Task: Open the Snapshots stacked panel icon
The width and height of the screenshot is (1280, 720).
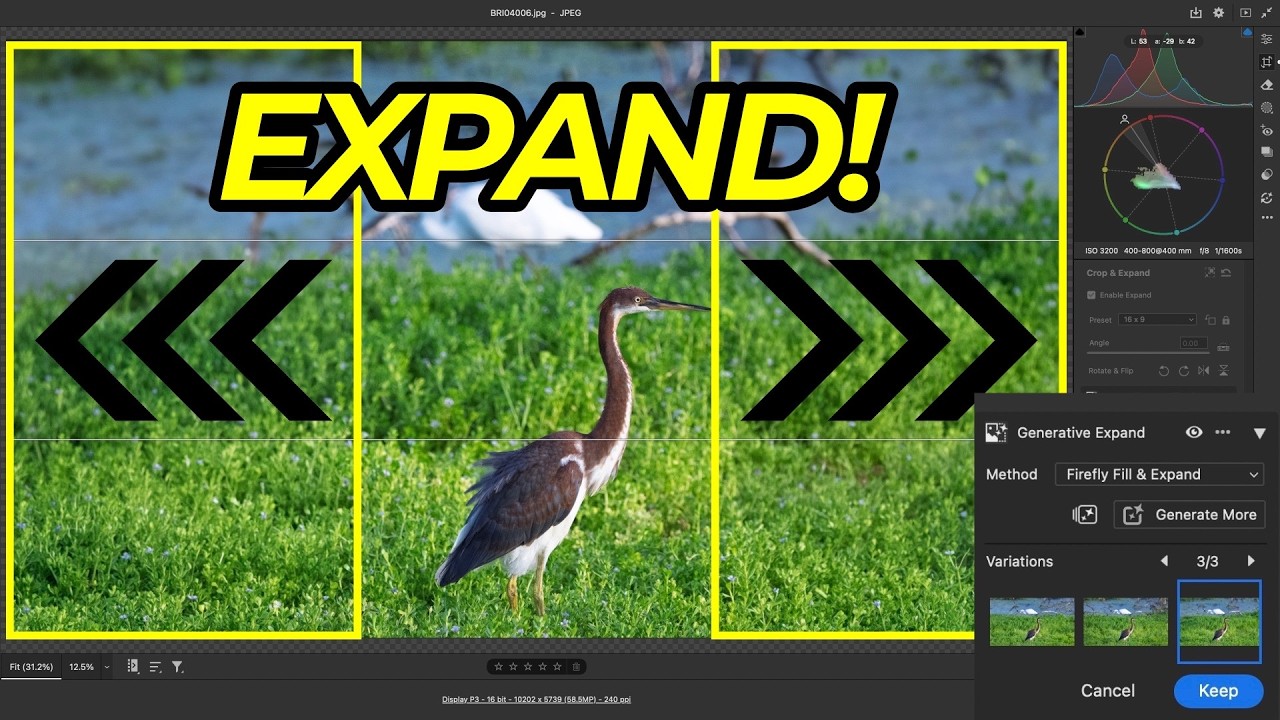Action: [1267, 152]
